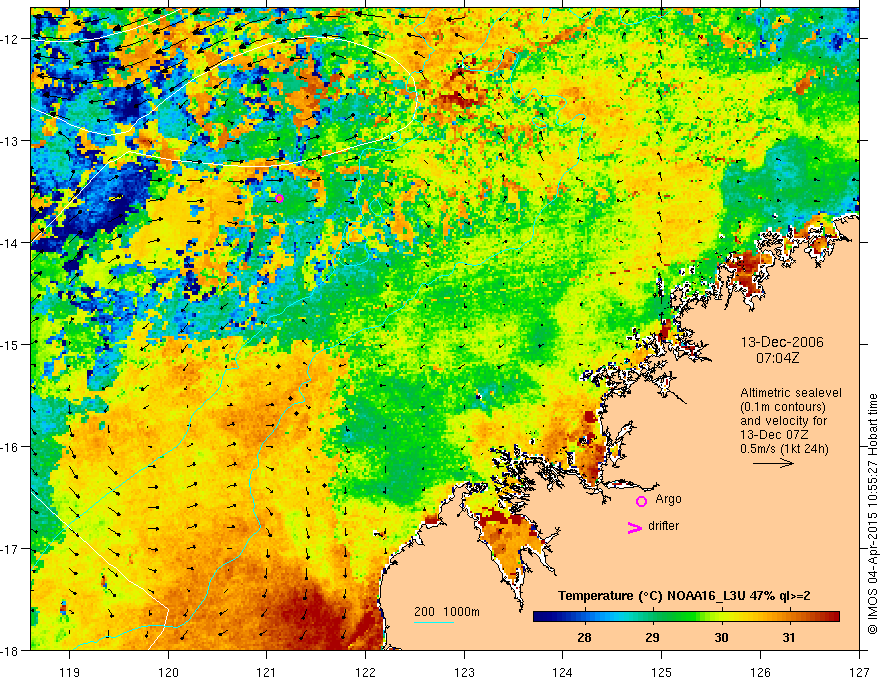Click the magenta drifter arrow legend symbol

tap(635, 527)
